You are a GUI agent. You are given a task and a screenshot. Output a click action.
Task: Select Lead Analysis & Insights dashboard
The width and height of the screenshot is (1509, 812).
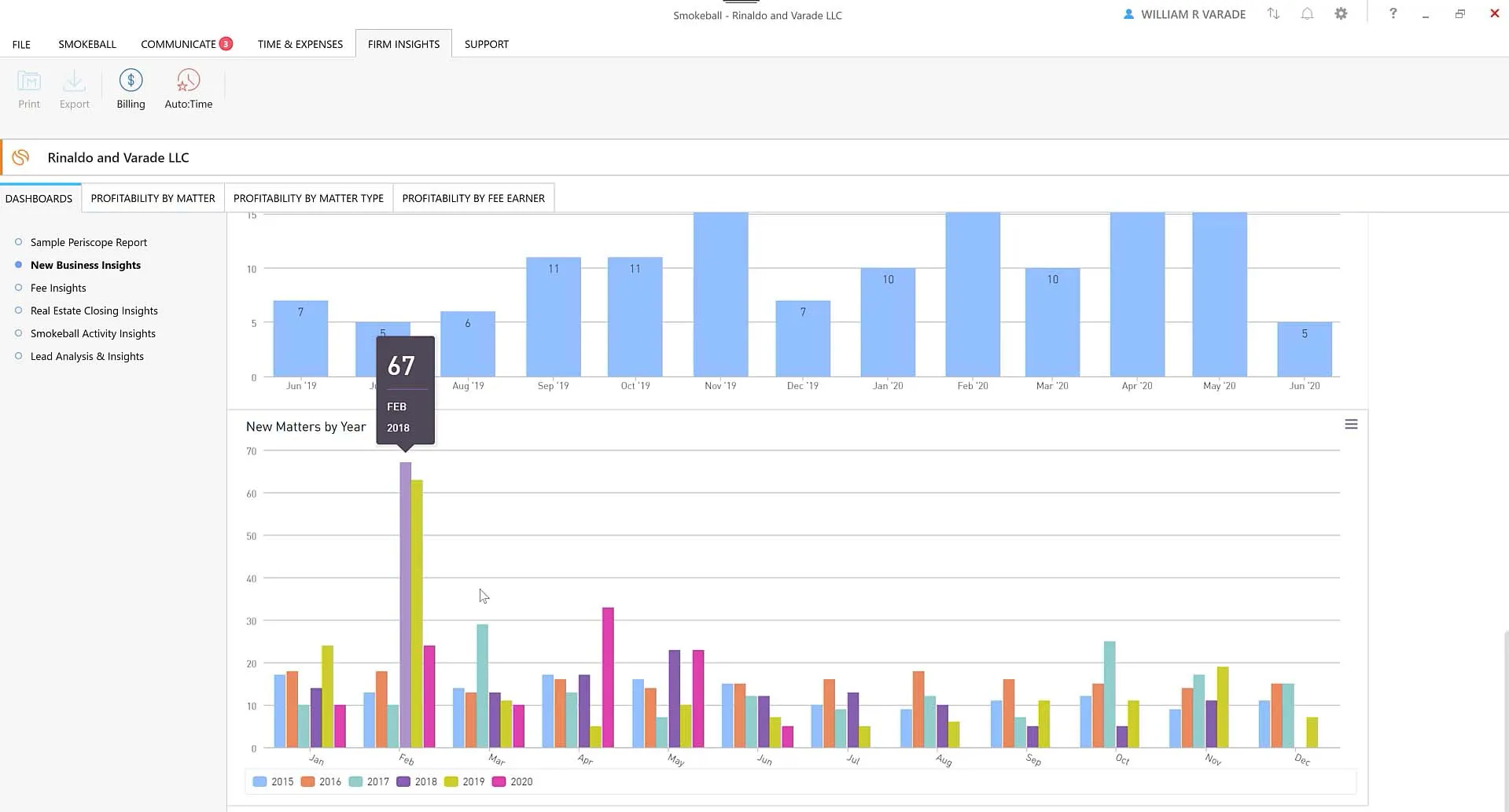point(87,356)
